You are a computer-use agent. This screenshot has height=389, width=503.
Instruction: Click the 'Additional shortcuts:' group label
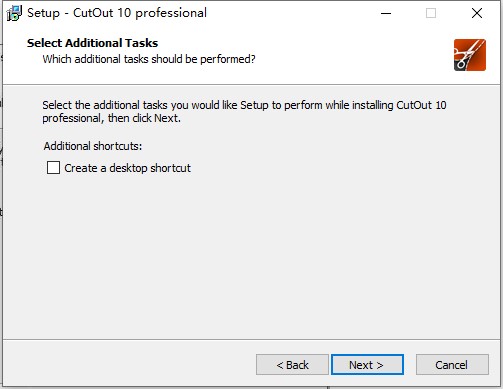tap(93, 146)
